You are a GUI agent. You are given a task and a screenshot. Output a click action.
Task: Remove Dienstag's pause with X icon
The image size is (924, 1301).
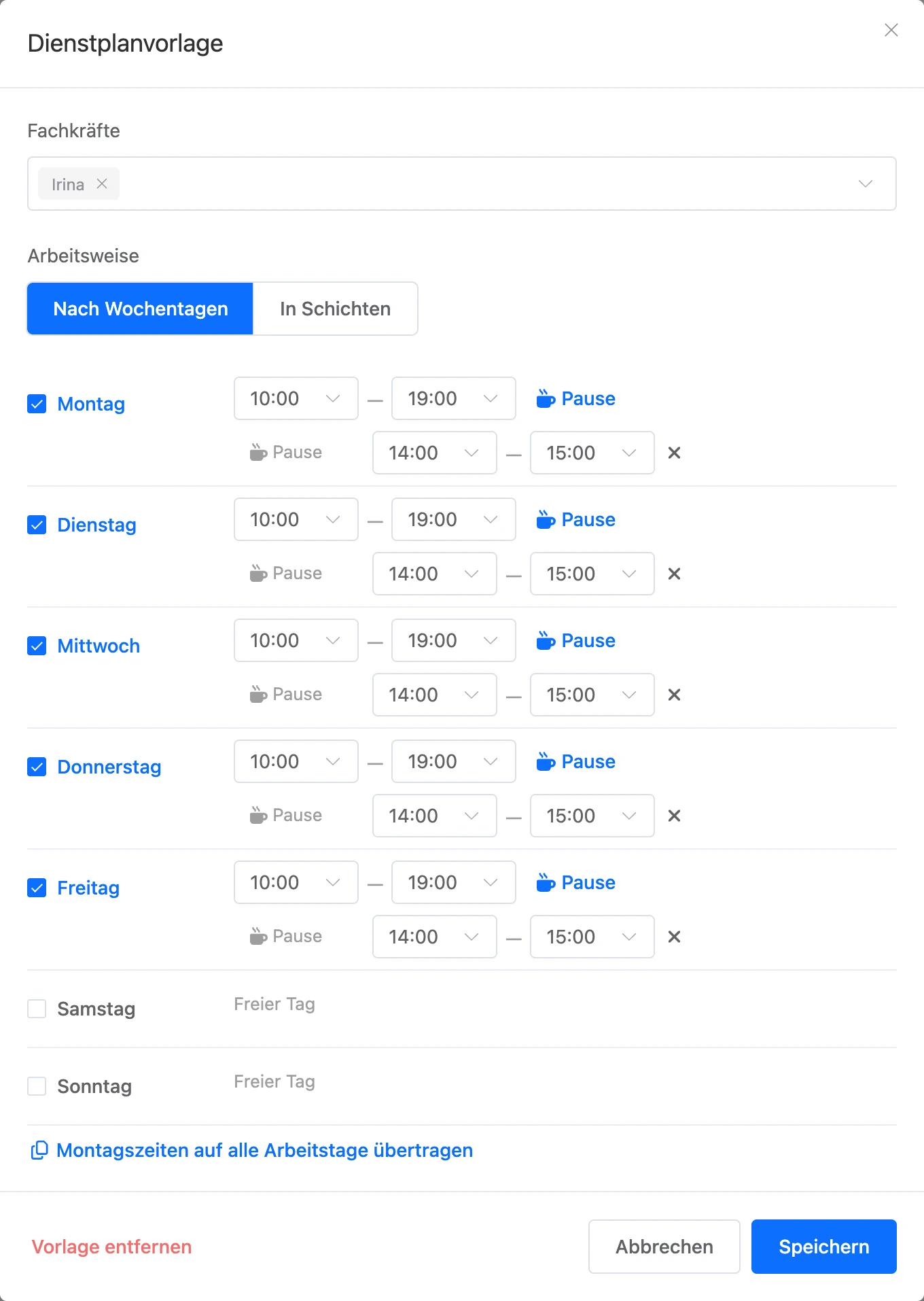point(674,574)
